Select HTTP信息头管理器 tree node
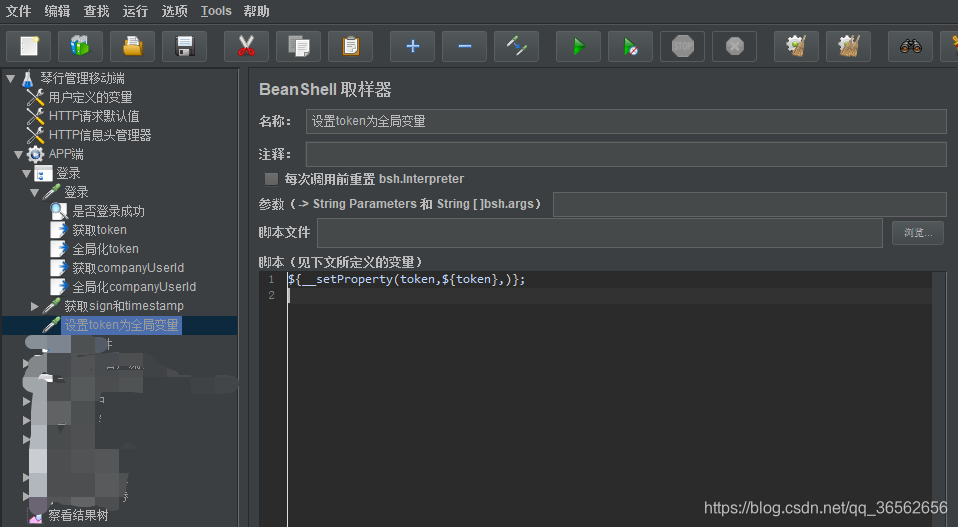This screenshot has width=958, height=527. (x=100, y=135)
